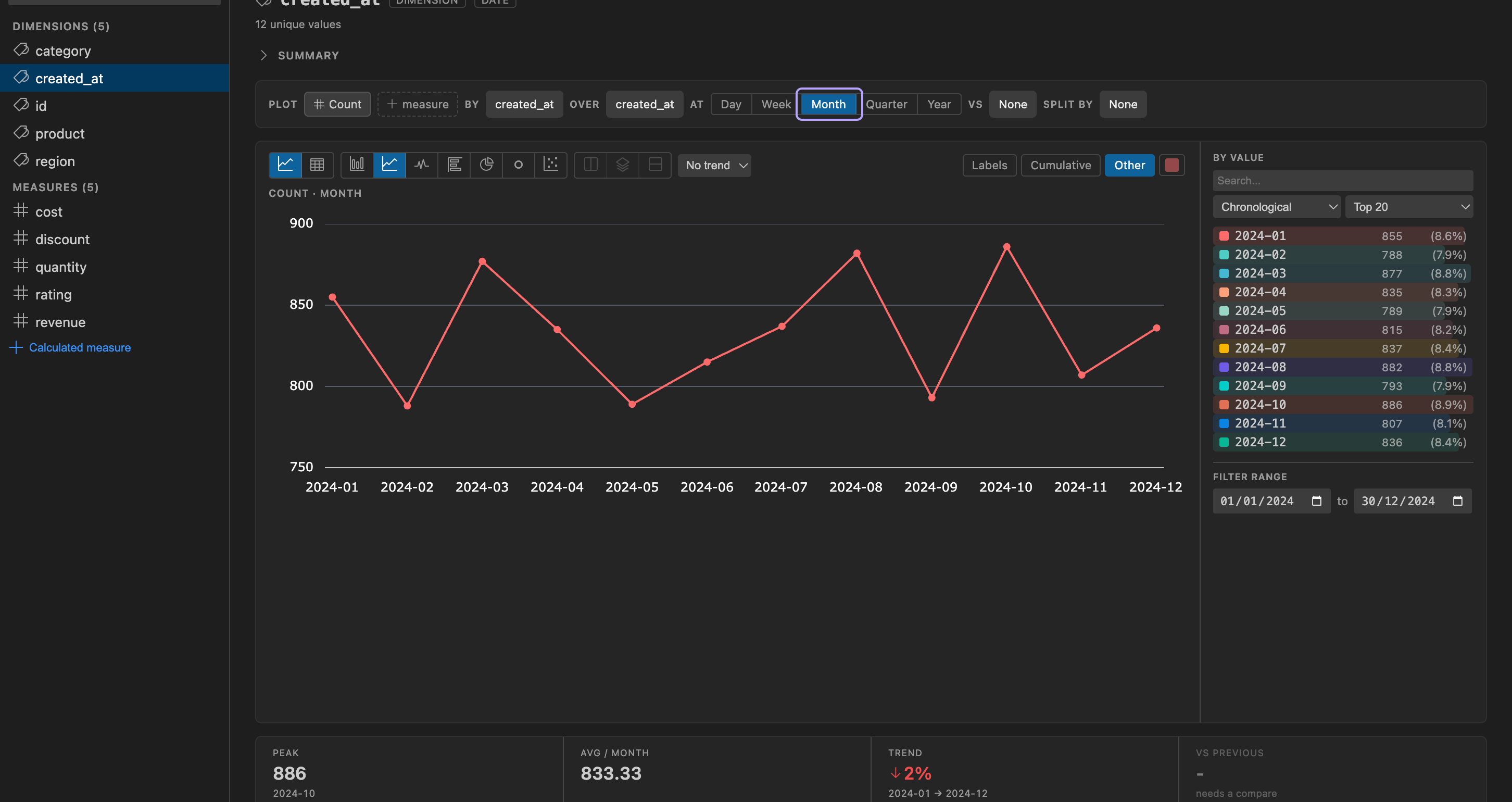
Task: Set granularity to Day
Action: pyautogui.click(x=731, y=104)
